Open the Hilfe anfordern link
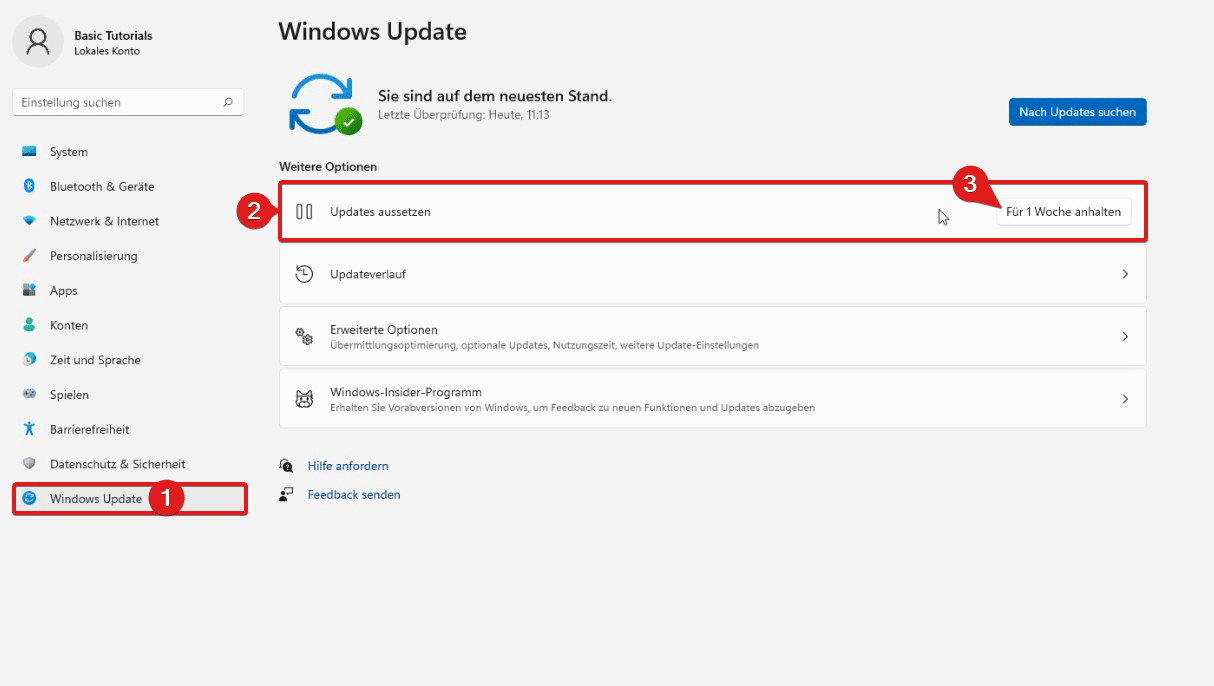This screenshot has height=686, width=1214. 348,466
